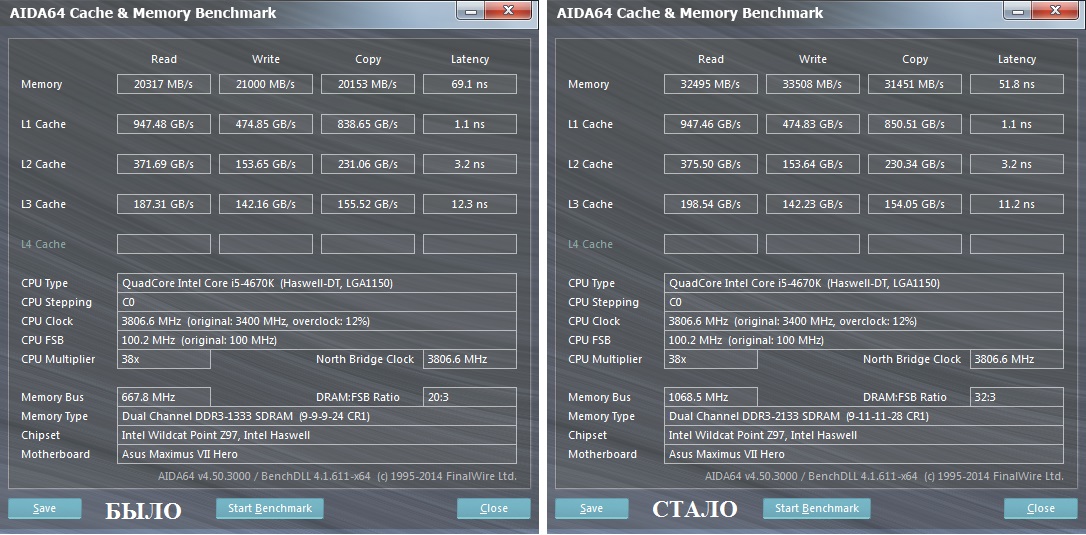This screenshot has height=535, width=1086.
Task: Click Save in the right СТАЛО window
Action: coord(591,508)
